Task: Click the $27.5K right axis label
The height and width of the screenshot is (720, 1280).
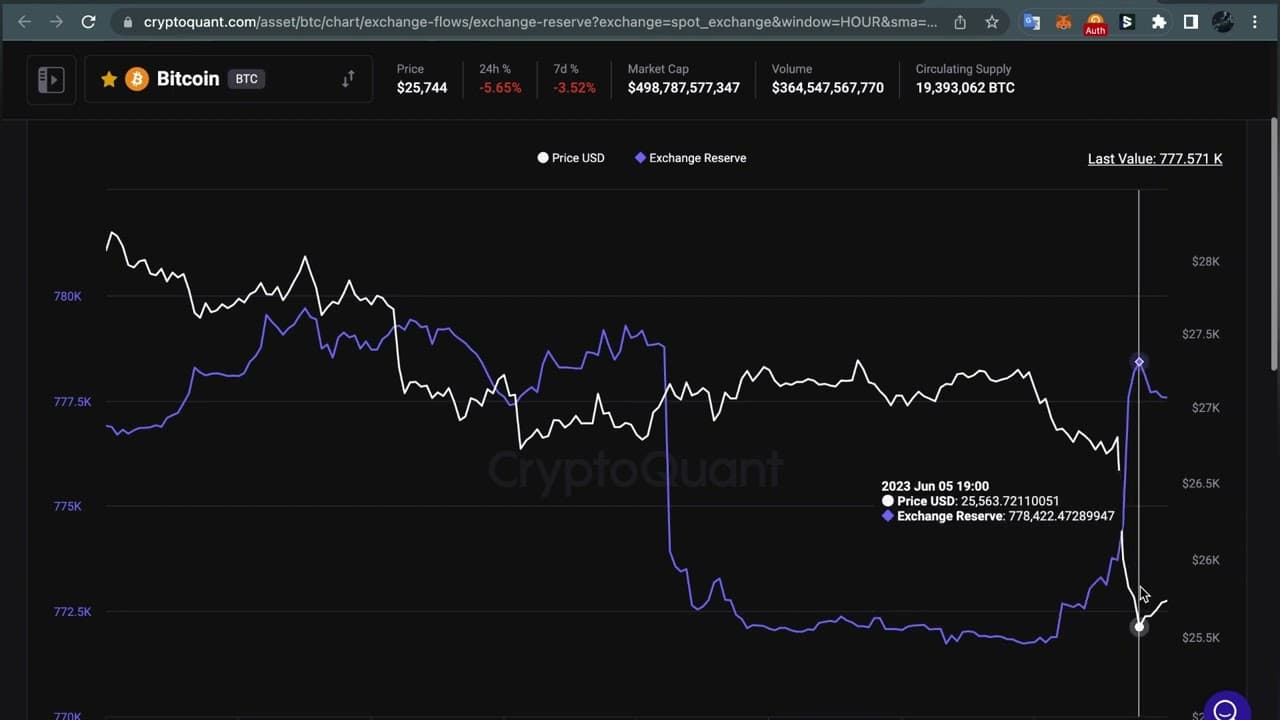Action: [1200, 334]
